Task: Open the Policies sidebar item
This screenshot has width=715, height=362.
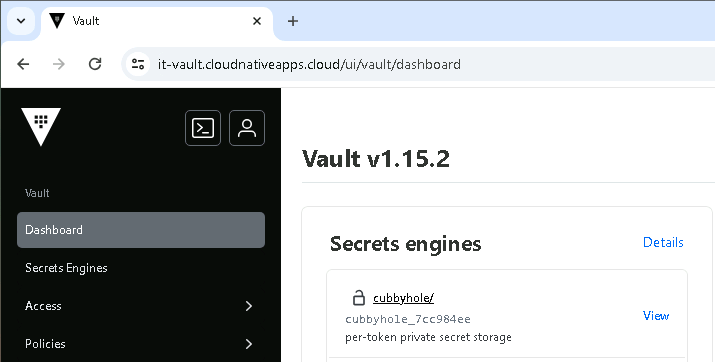Action: point(141,344)
